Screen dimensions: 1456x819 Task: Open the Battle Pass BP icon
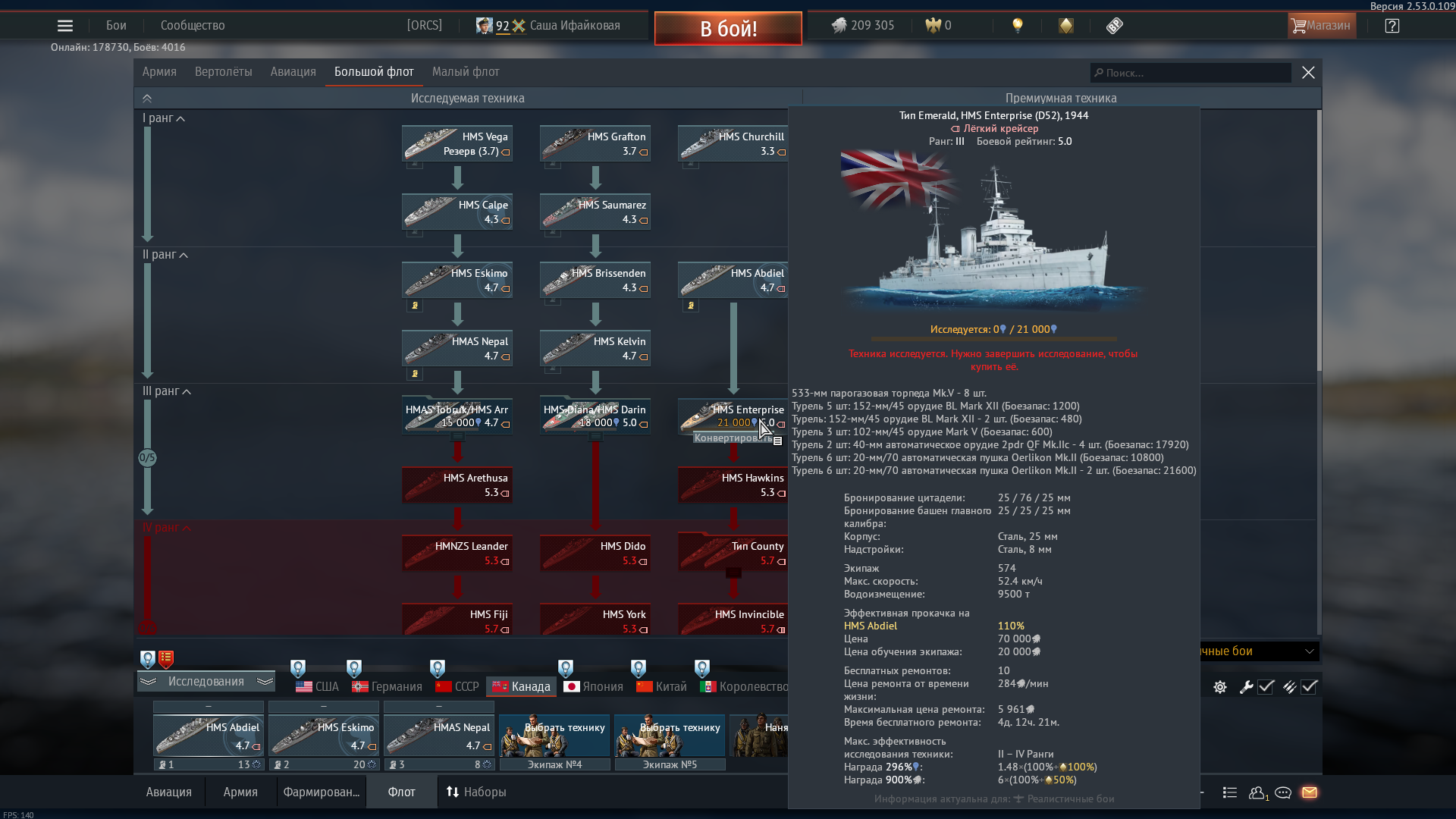[1114, 26]
